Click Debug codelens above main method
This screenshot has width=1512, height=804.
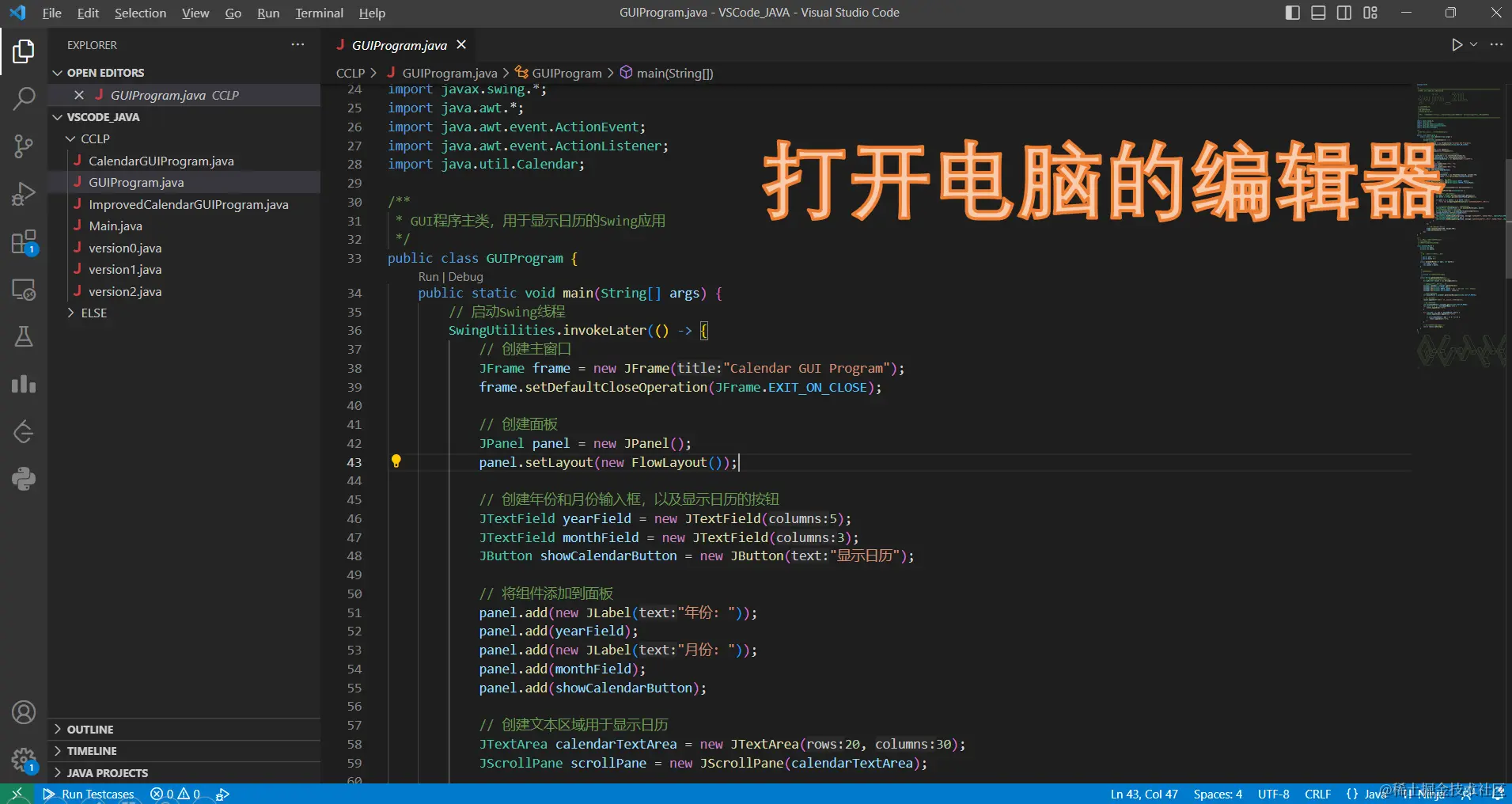(465, 277)
